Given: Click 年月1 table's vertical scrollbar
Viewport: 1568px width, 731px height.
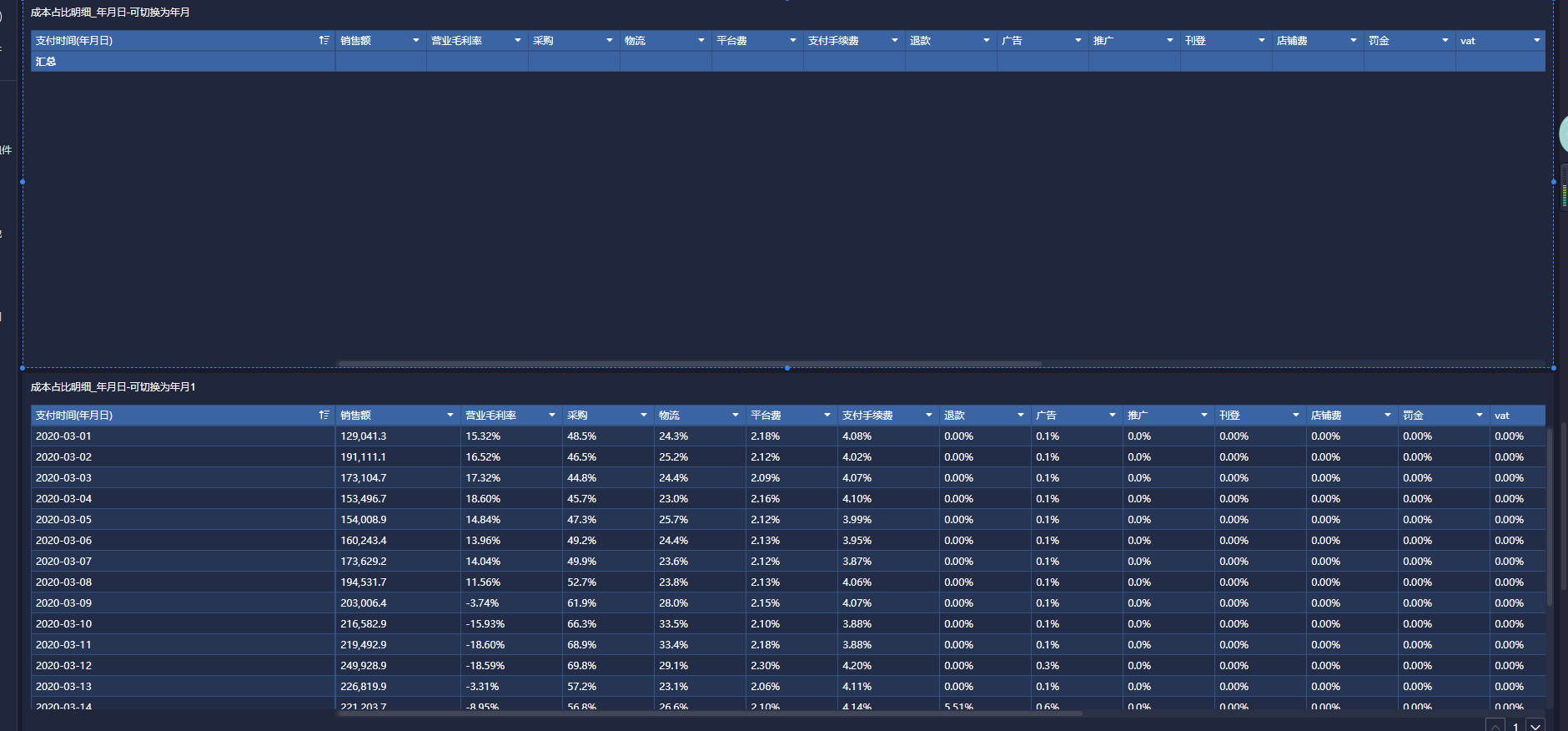Looking at the screenshot, I should tap(1550, 517).
